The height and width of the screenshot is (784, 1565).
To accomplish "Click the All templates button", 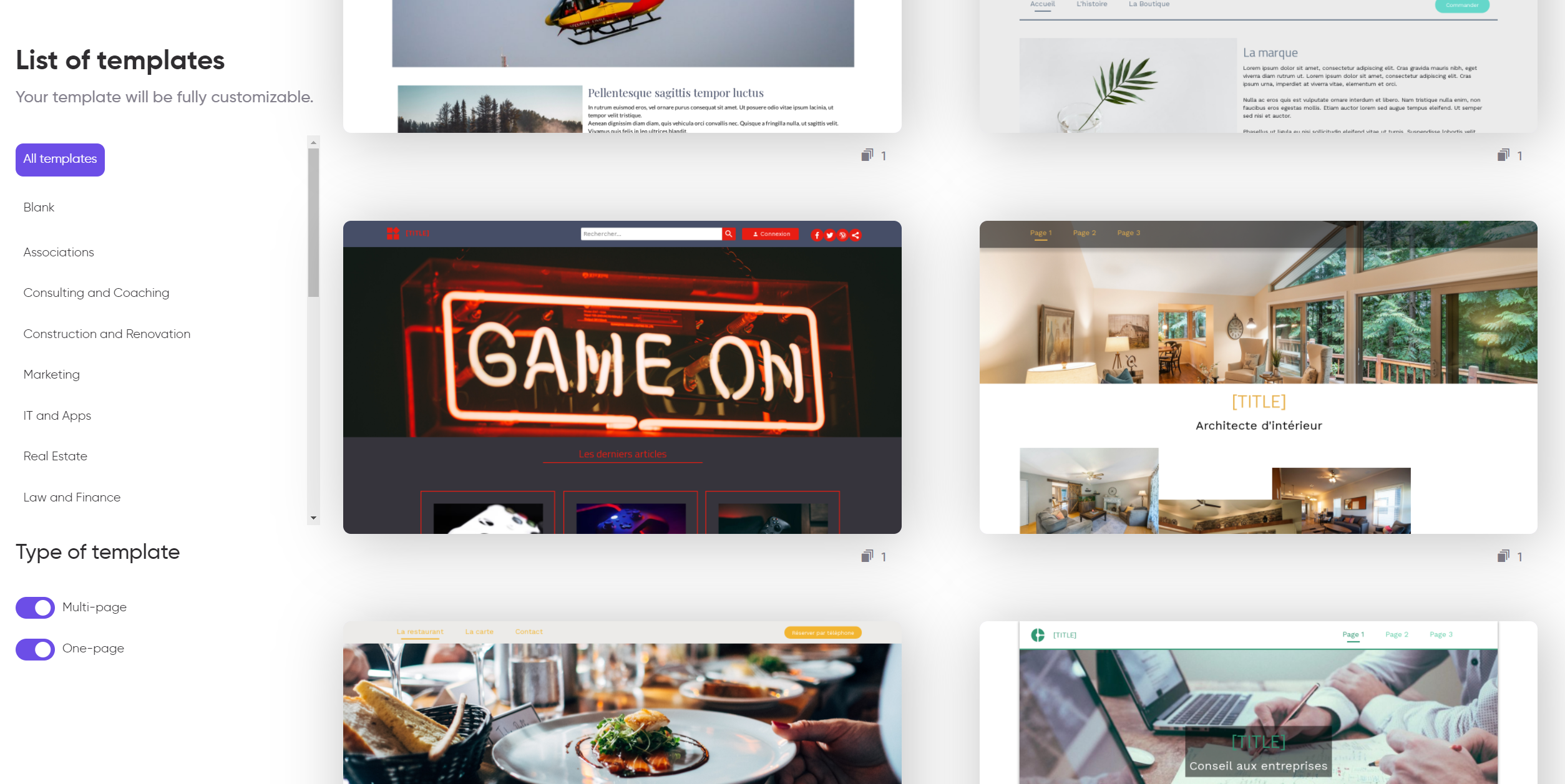I will [x=60, y=159].
